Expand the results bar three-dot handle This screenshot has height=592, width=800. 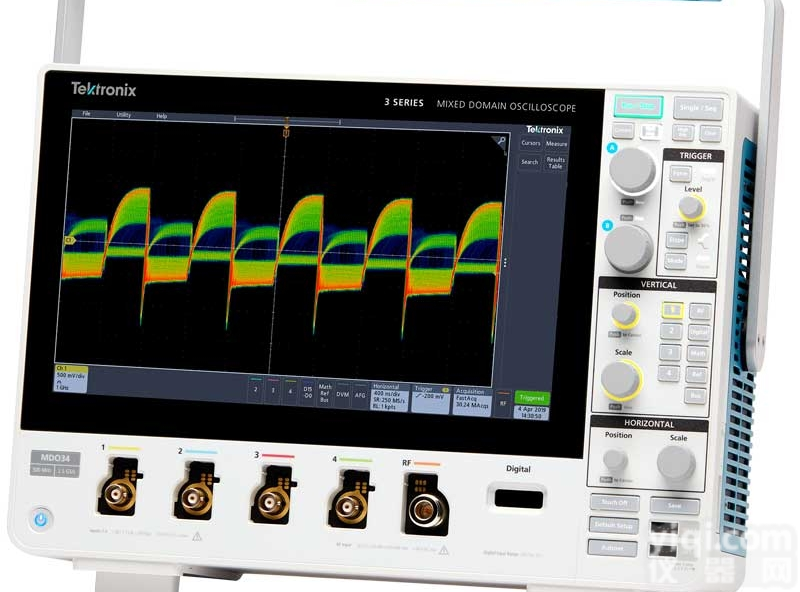[506, 263]
